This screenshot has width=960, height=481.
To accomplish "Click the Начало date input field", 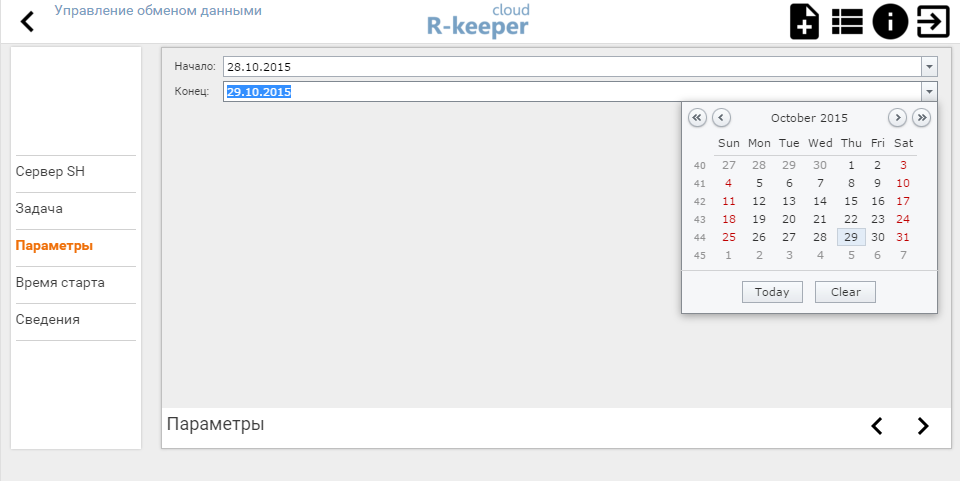I will coord(570,67).
